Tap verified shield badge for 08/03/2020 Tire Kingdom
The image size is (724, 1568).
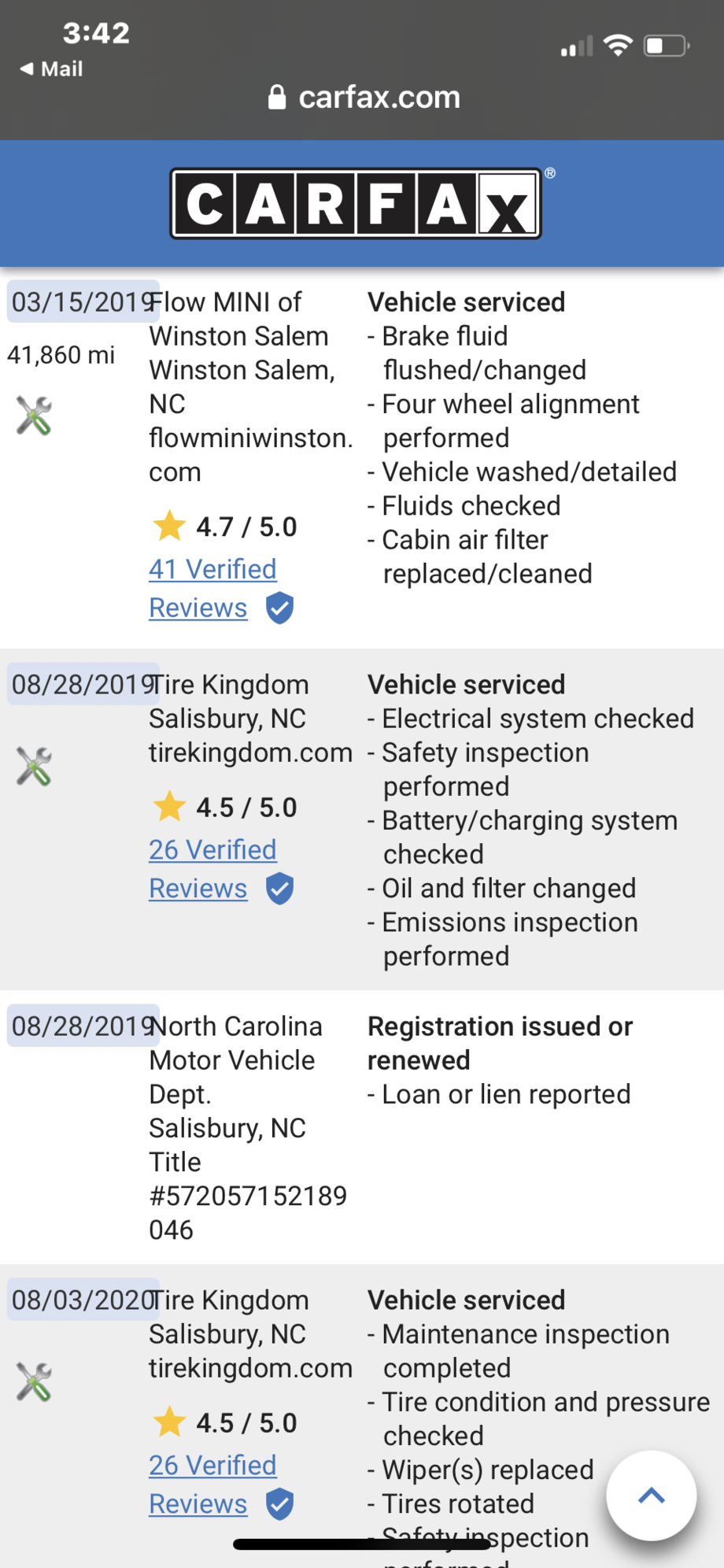pyautogui.click(x=279, y=1504)
